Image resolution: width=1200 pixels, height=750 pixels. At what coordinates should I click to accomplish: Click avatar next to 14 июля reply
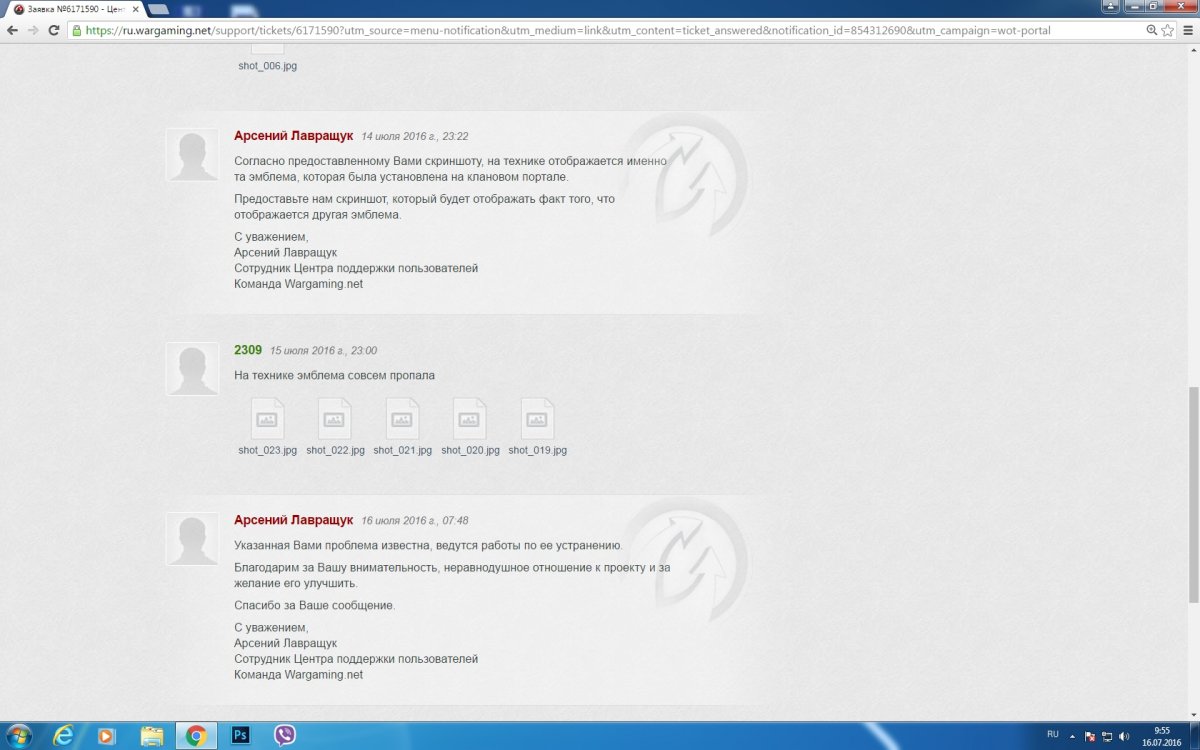click(192, 155)
